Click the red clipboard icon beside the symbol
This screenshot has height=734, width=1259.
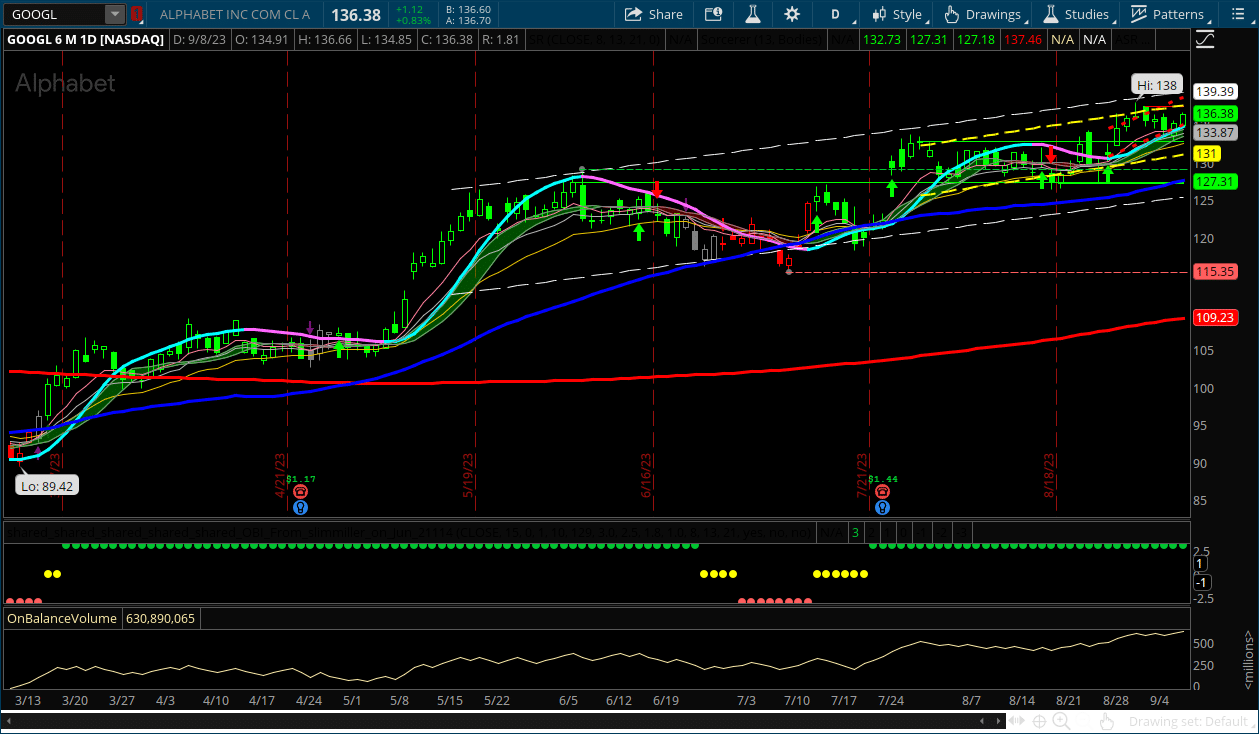pos(137,15)
